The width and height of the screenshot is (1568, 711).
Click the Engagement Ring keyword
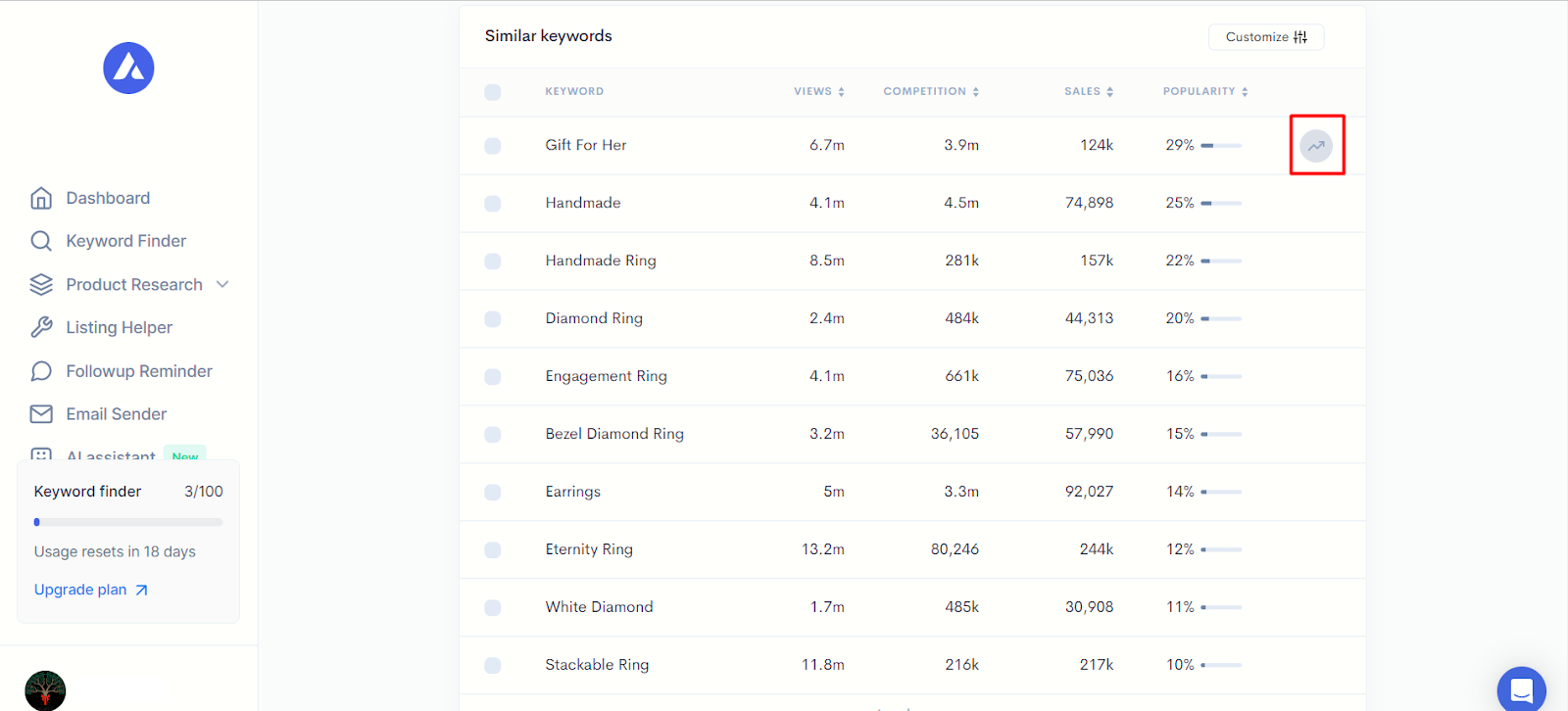tap(606, 376)
